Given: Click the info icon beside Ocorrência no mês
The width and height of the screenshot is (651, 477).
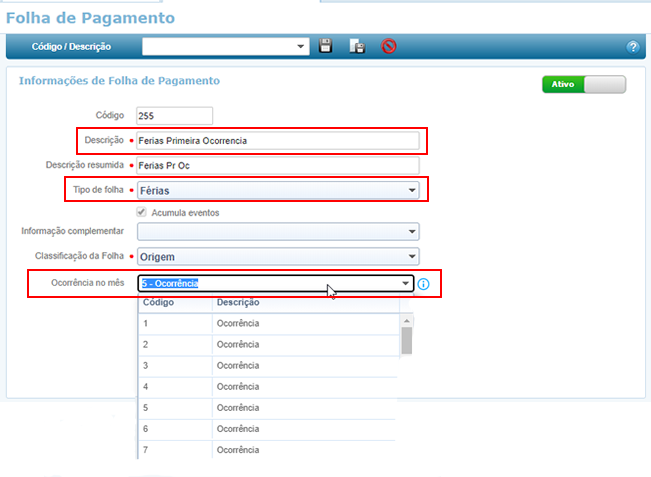Looking at the screenshot, I should pyautogui.click(x=422, y=284).
